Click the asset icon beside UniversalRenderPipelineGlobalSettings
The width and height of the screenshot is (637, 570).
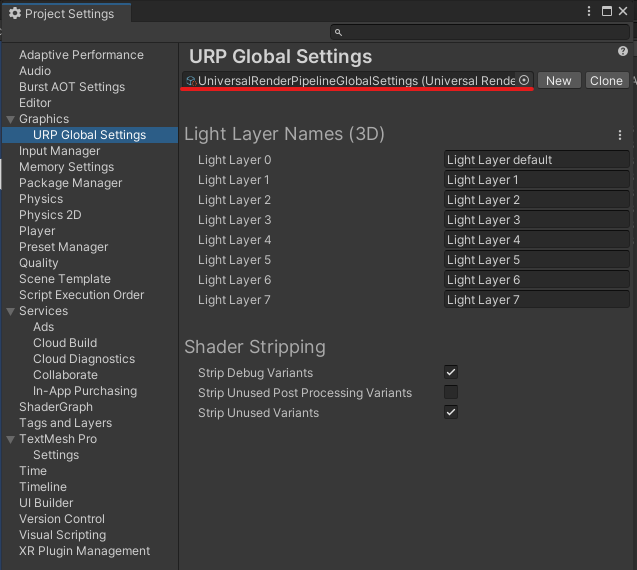pyautogui.click(x=191, y=81)
